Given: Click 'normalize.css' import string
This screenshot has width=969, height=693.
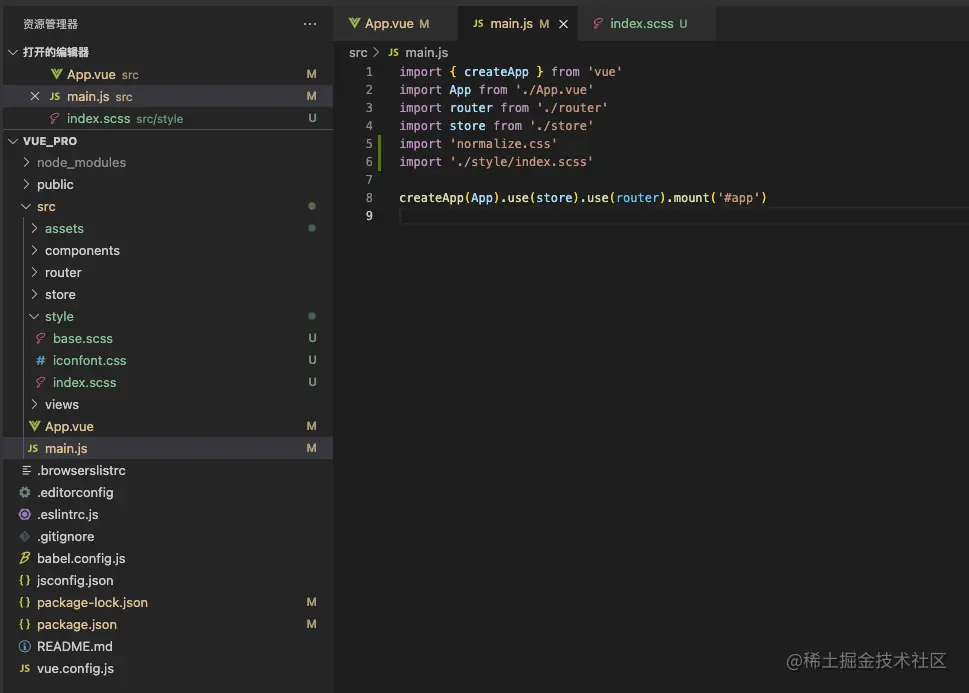Looking at the screenshot, I should 503,144.
